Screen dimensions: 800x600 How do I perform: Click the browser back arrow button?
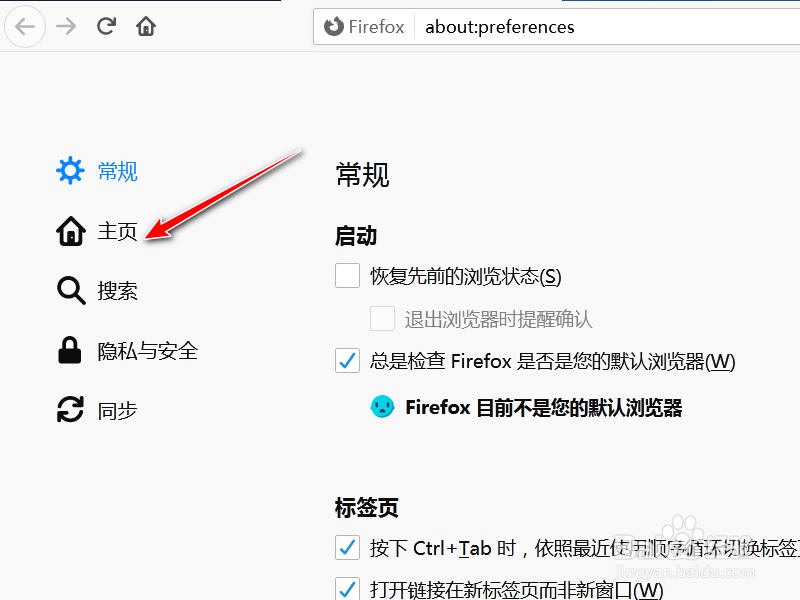tap(24, 26)
